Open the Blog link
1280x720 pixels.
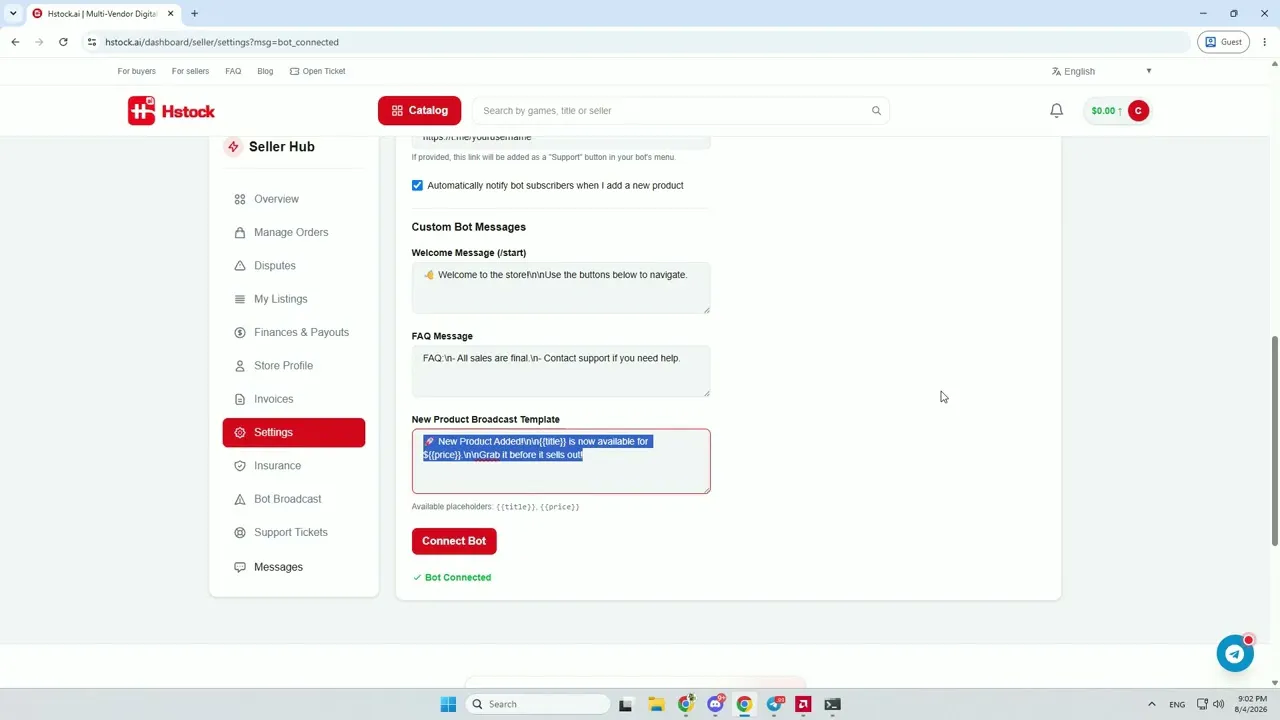click(265, 71)
